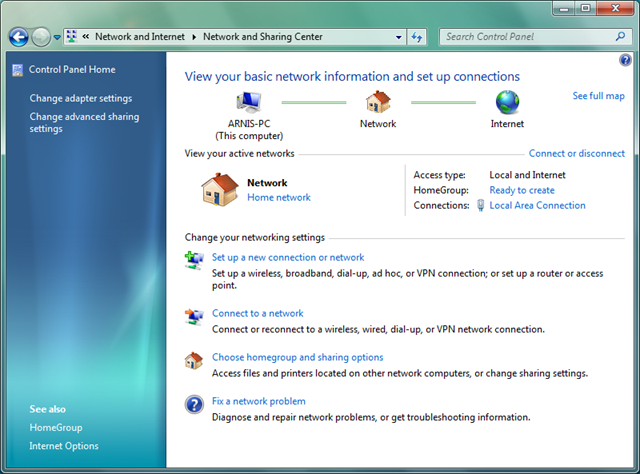Click the ARNIS-PC computer icon
This screenshot has height=474, width=640.
tap(249, 102)
